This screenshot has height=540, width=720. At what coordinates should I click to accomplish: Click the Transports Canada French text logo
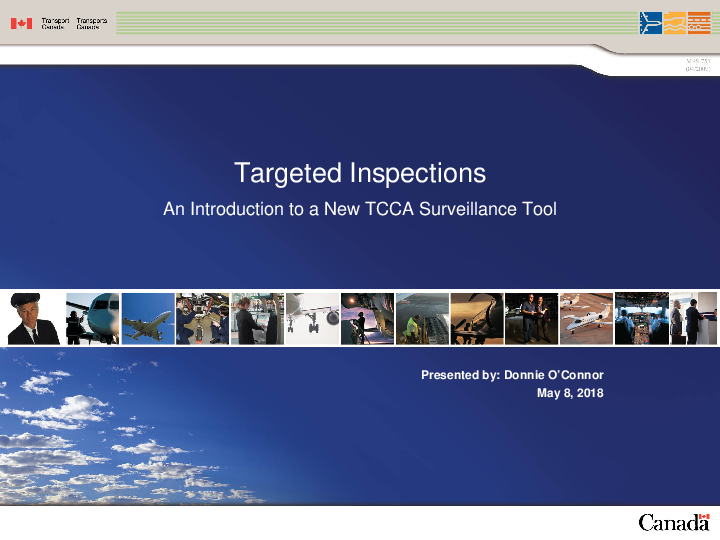click(91, 23)
